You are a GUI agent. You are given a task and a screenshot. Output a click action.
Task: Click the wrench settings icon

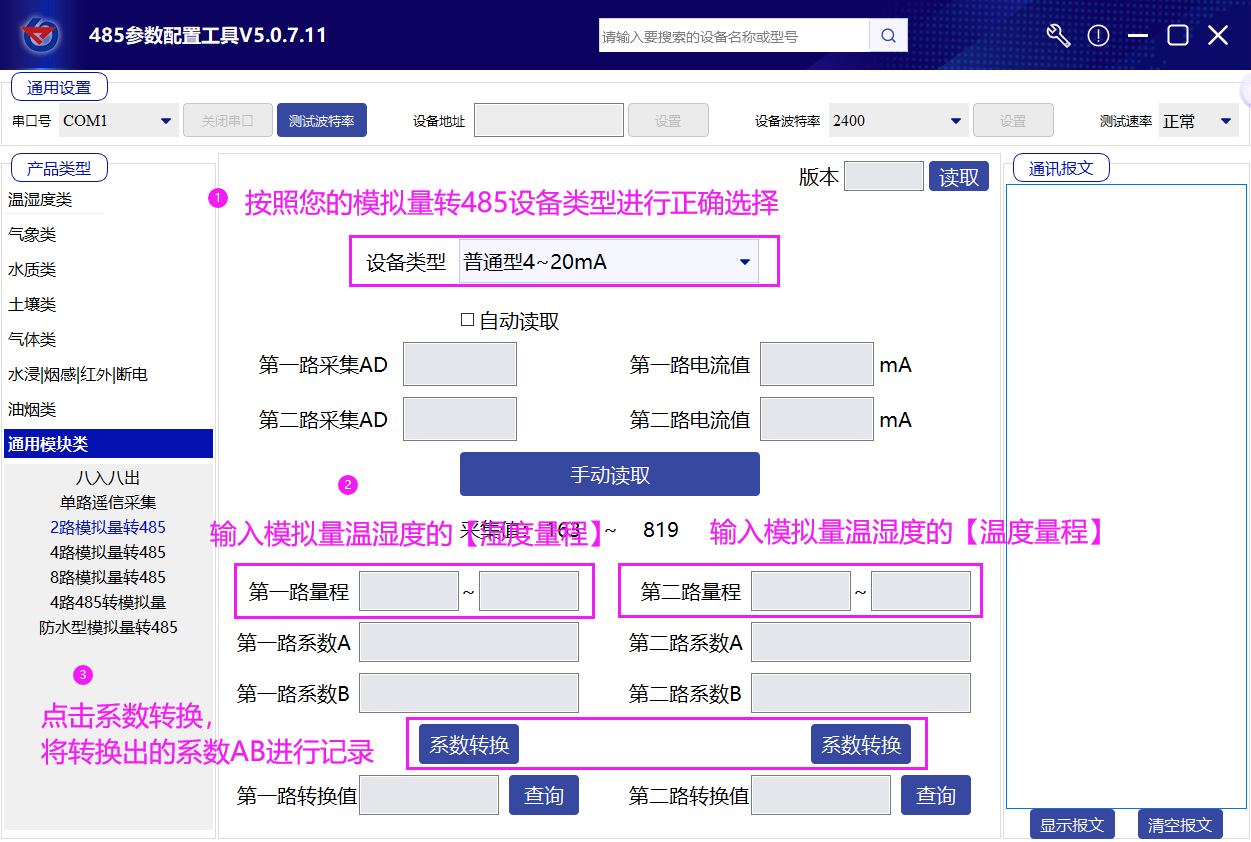point(1058,36)
